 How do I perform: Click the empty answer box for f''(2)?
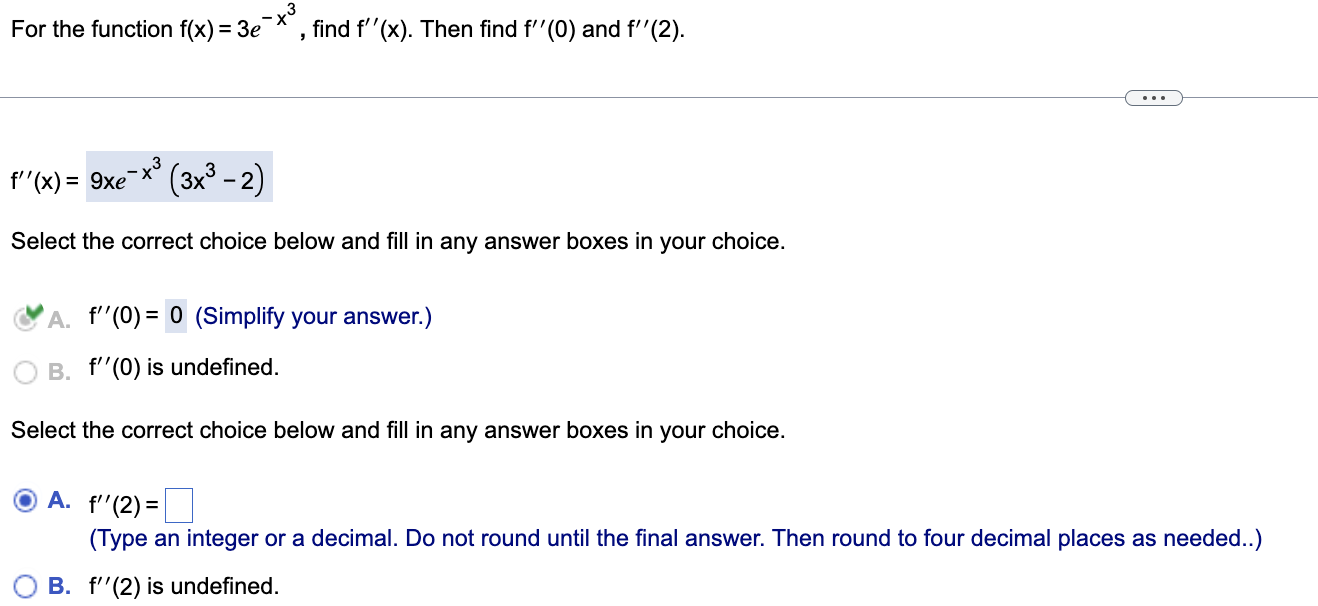tap(177, 505)
